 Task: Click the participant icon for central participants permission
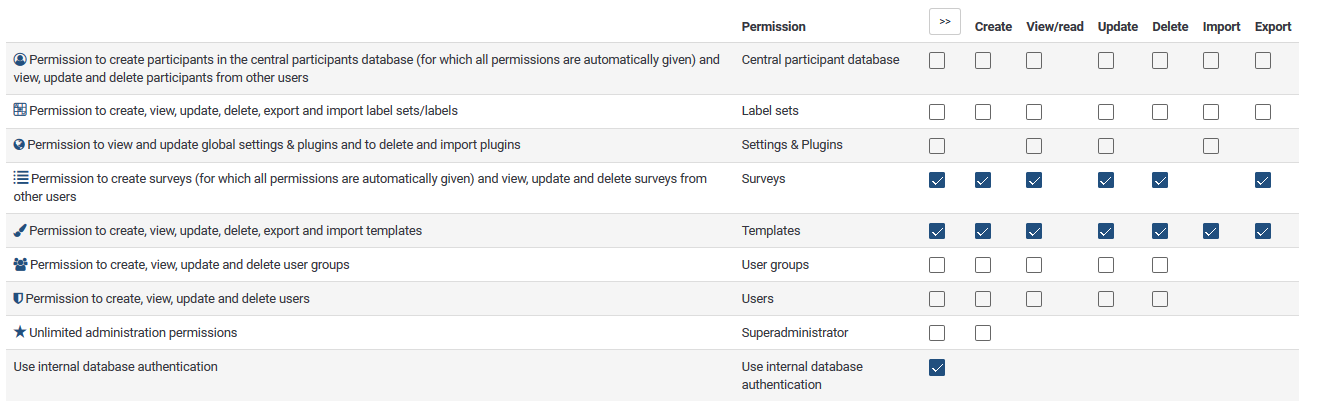pyautogui.click(x=20, y=60)
